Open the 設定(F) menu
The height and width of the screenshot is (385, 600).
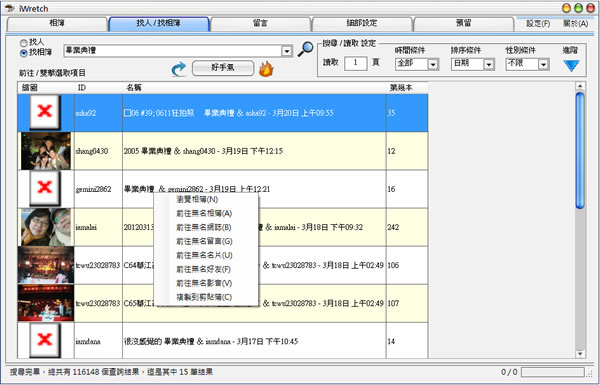tap(538, 24)
